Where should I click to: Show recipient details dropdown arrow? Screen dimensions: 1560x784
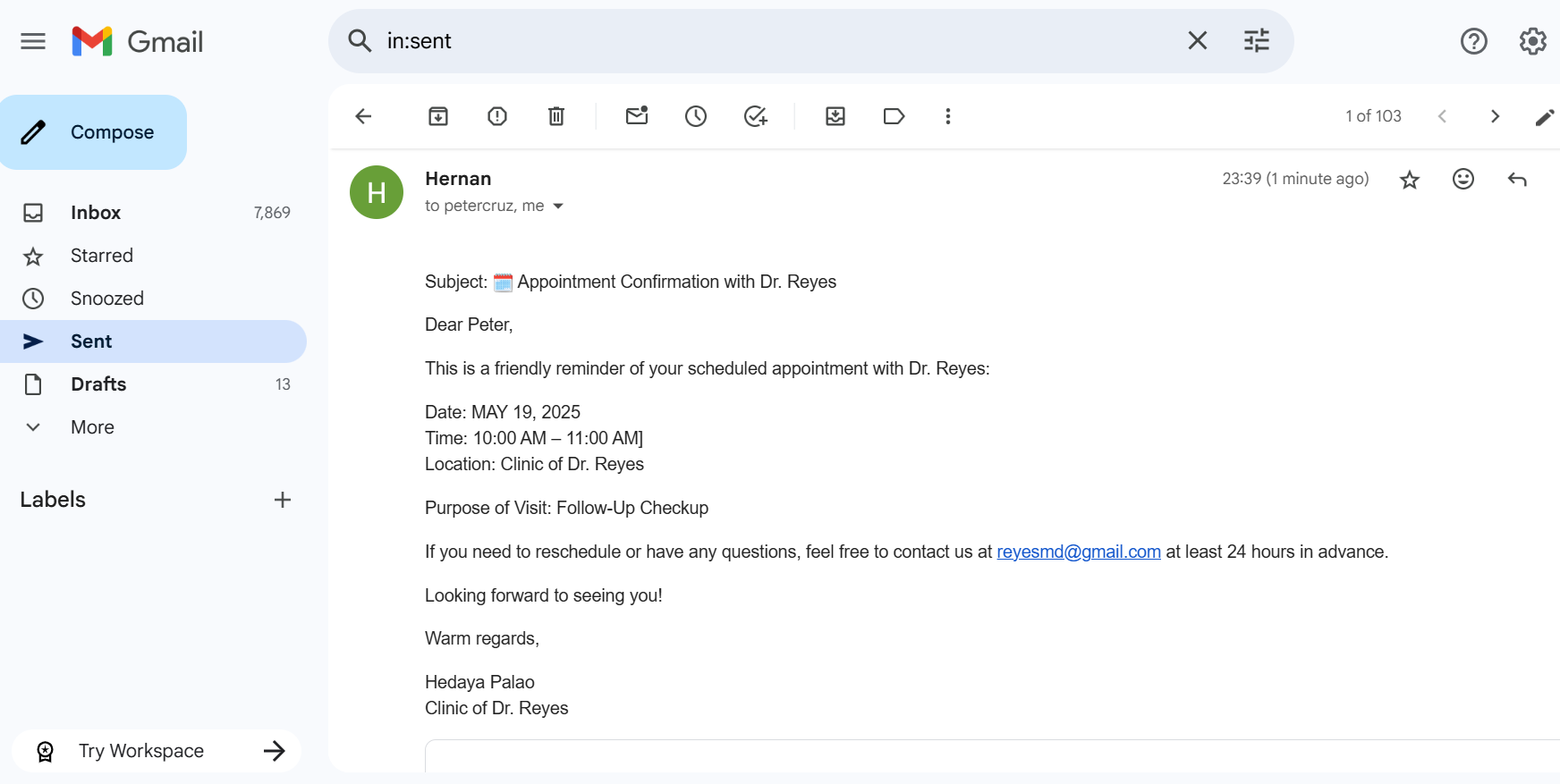[x=558, y=207]
